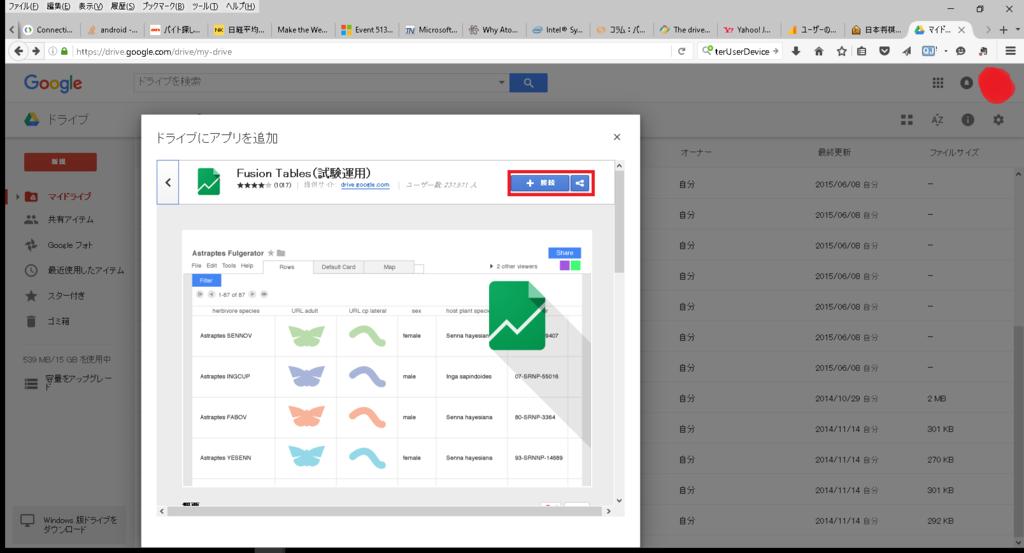
Task: Open dropdown arrow beside the OJ toolbar icon
Action: click(x=946, y=51)
